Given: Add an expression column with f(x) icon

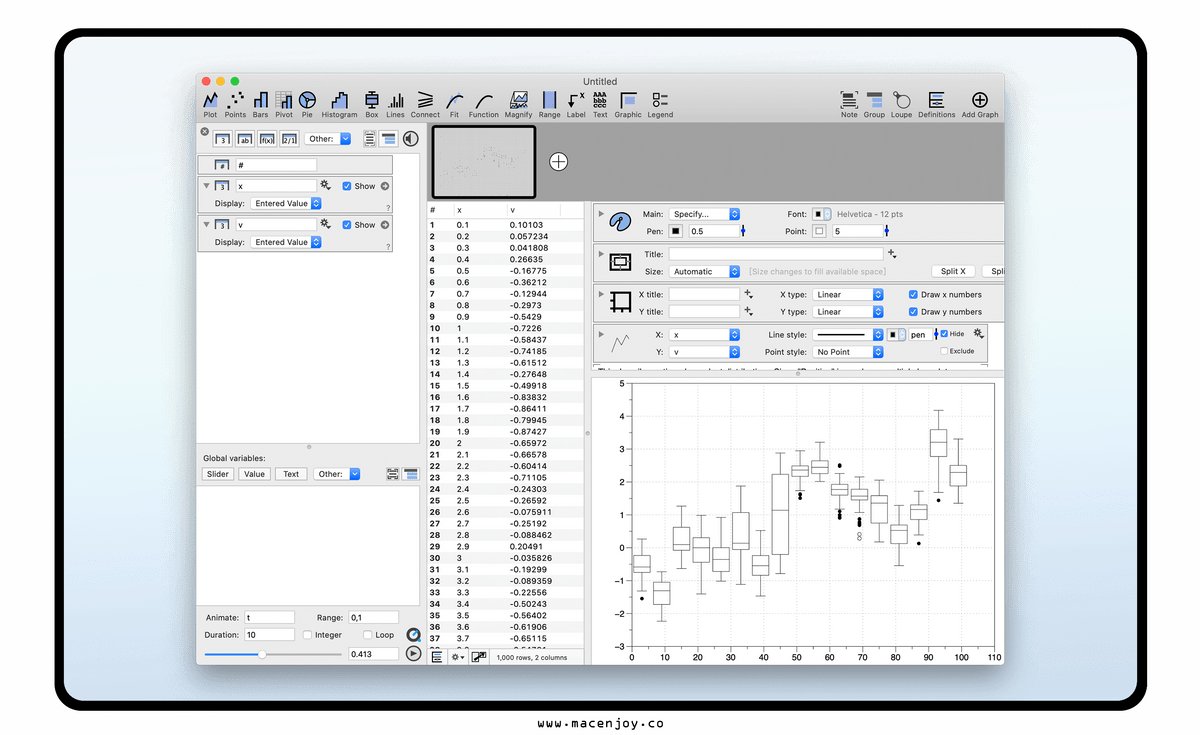Looking at the screenshot, I should pyautogui.click(x=267, y=139).
